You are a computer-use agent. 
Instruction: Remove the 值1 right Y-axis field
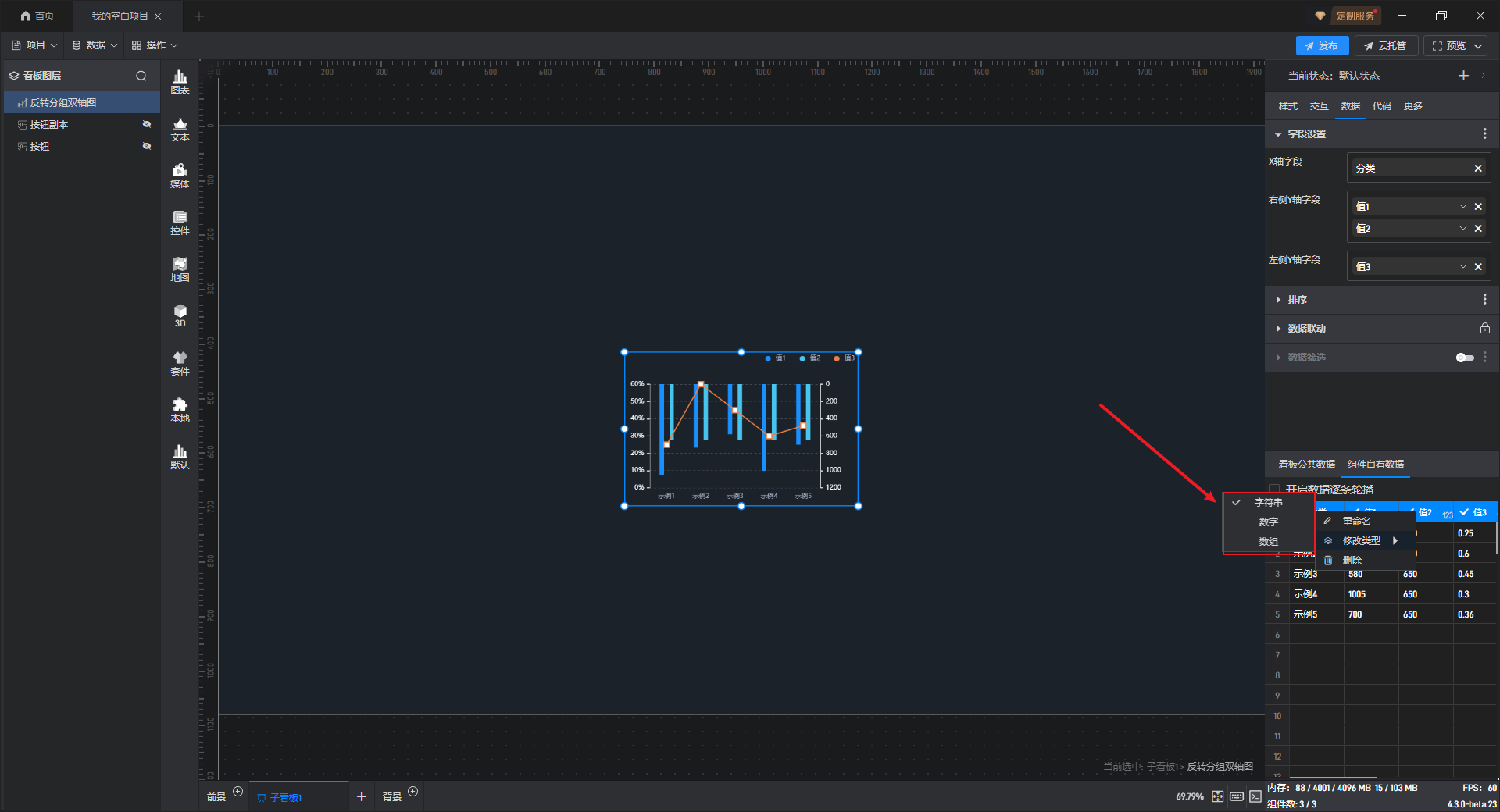[1478, 207]
